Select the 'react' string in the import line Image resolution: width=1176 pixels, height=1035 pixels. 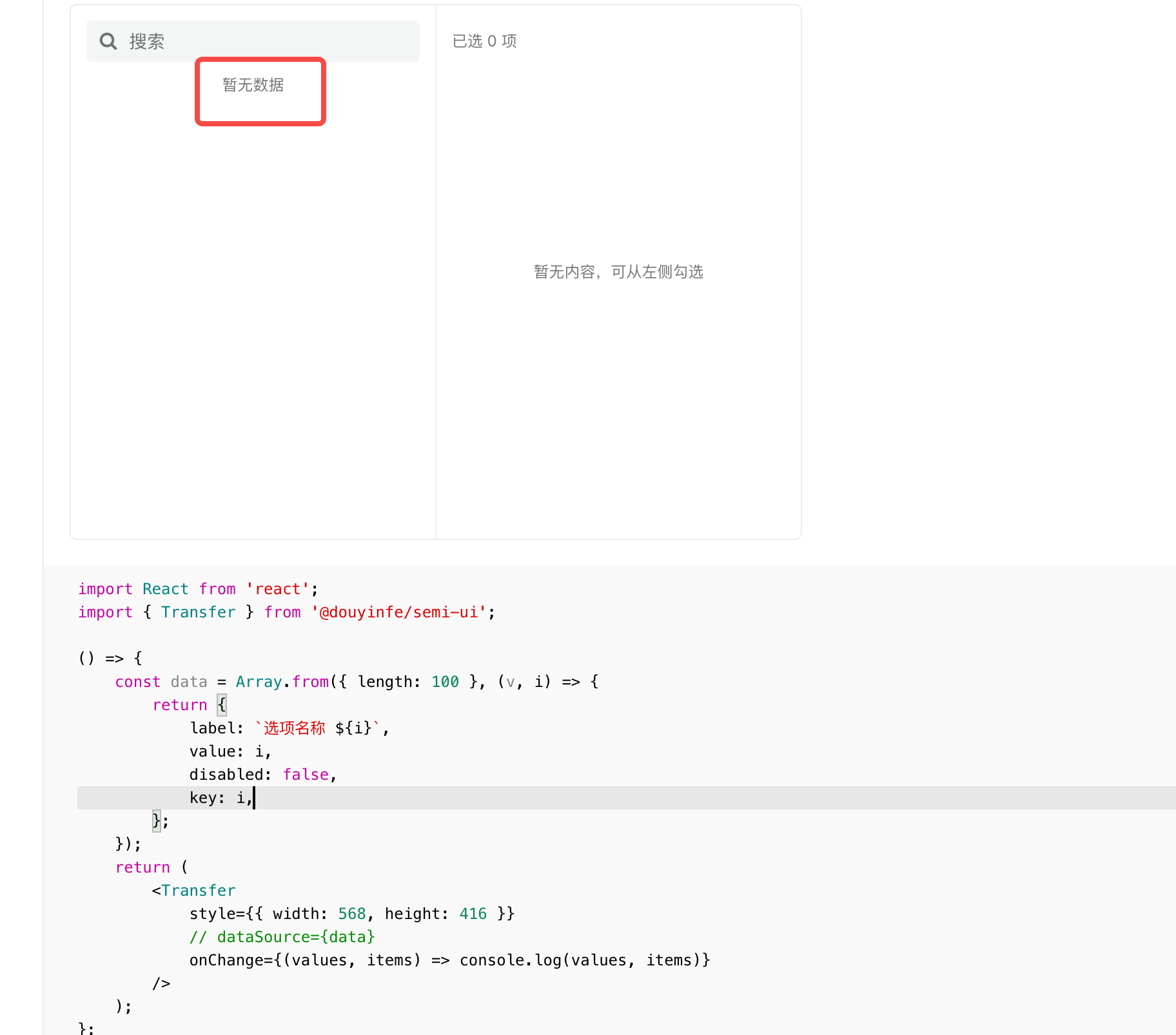coord(277,588)
